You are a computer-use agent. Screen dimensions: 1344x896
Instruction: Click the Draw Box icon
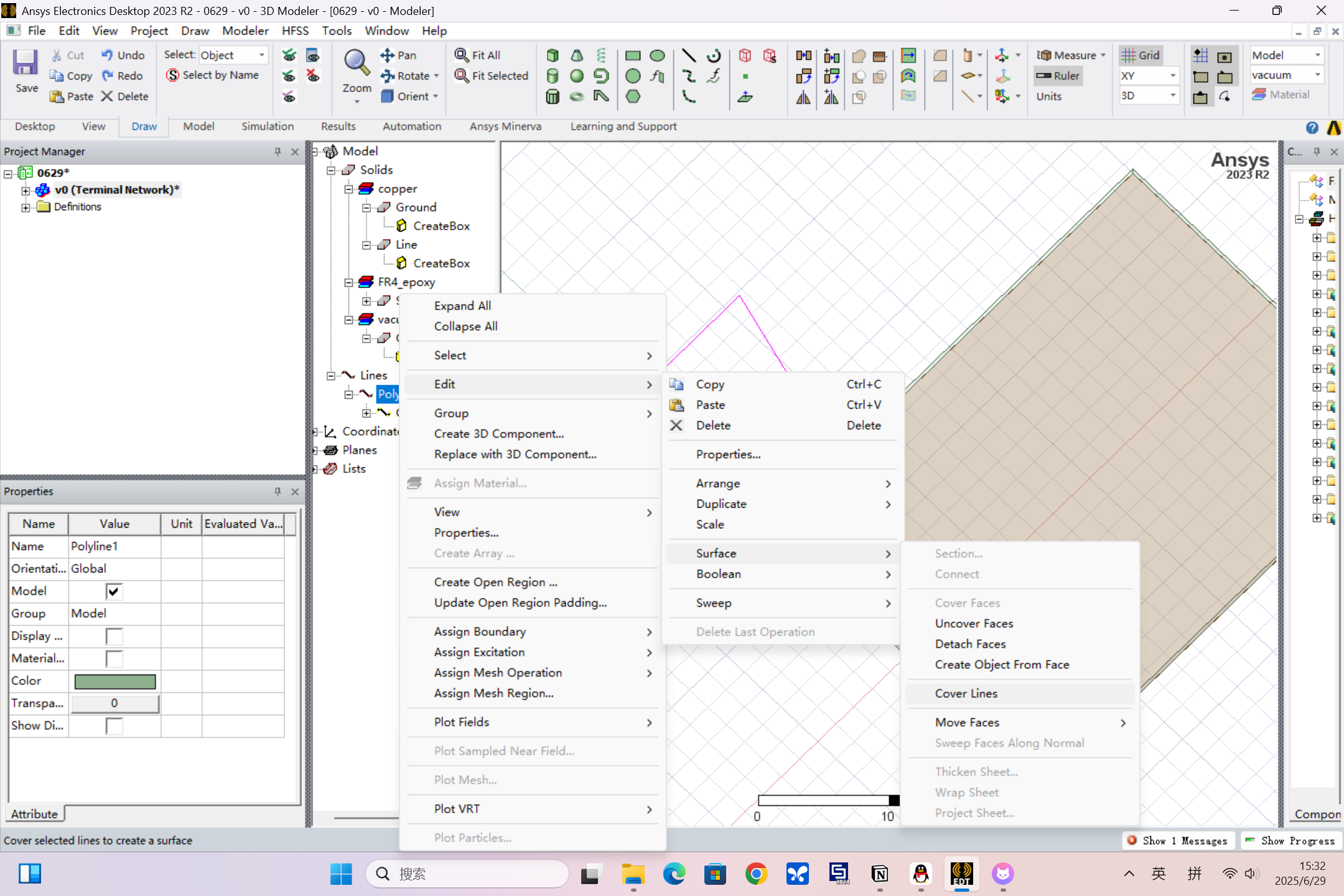tap(552, 55)
